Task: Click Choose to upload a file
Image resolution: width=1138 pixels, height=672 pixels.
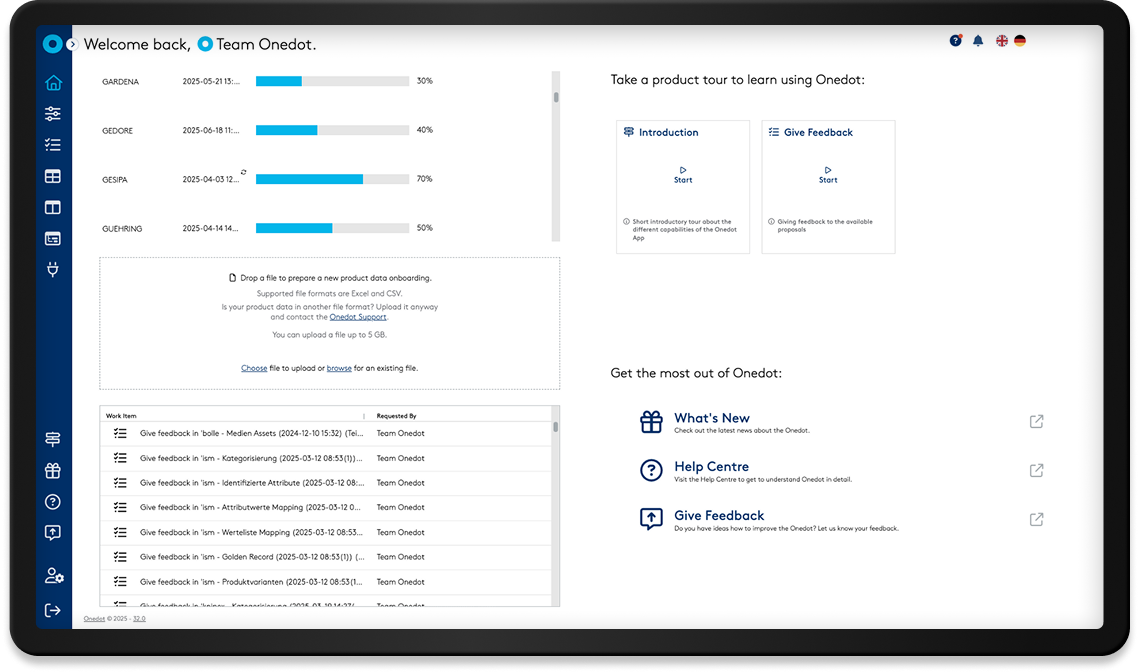Action: (x=254, y=368)
